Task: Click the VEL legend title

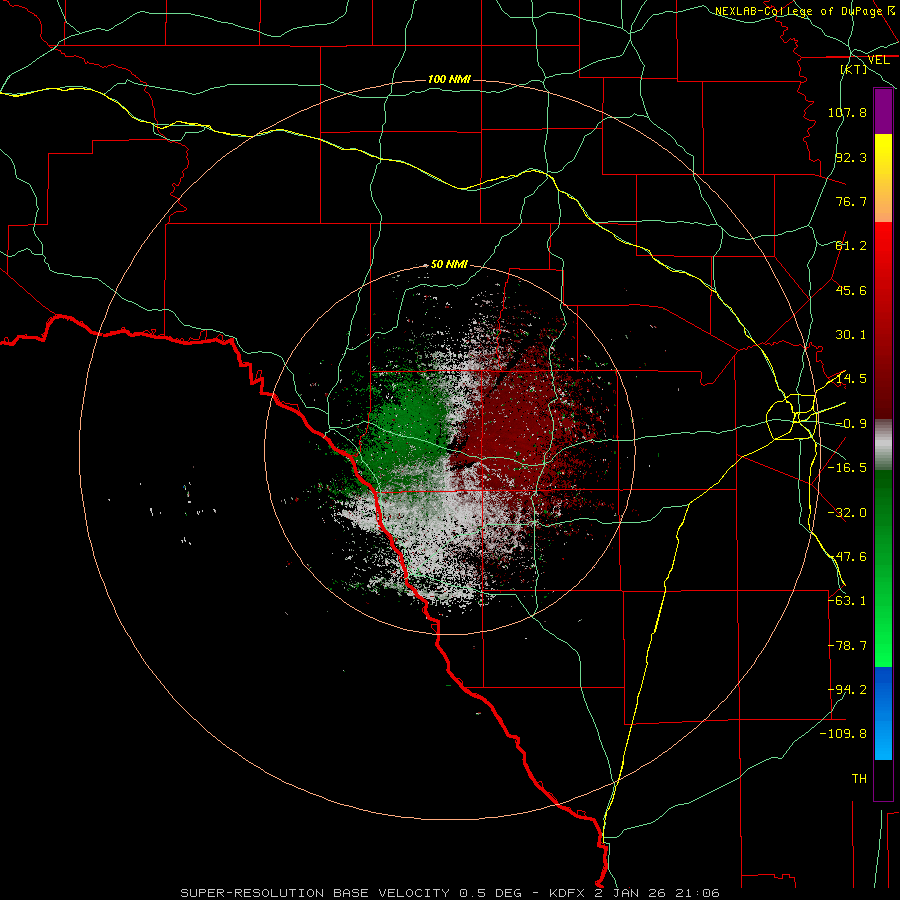Action: point(878,60)
